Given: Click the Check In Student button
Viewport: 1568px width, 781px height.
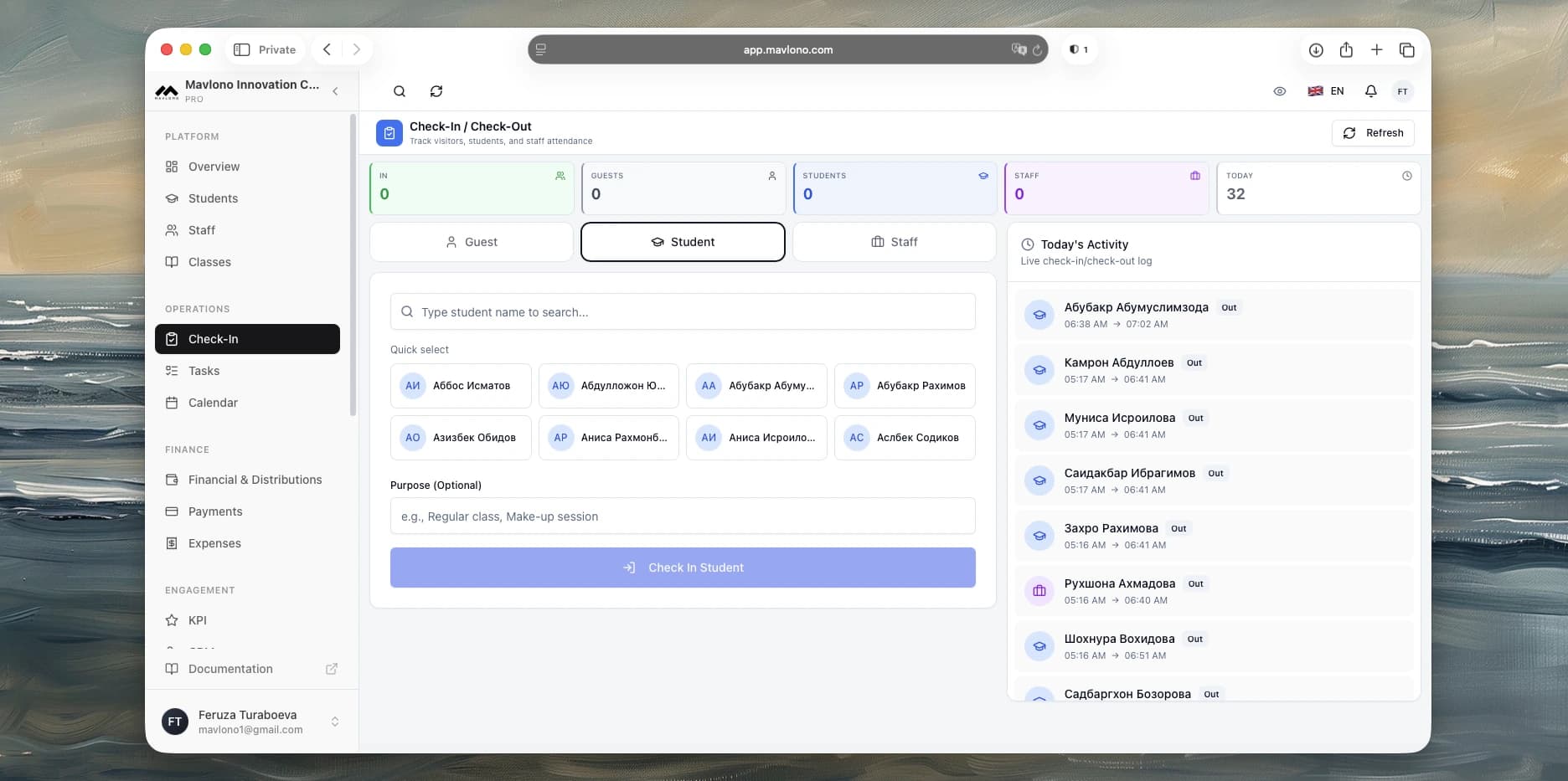Looking at the screenshot, I should 683,568.
